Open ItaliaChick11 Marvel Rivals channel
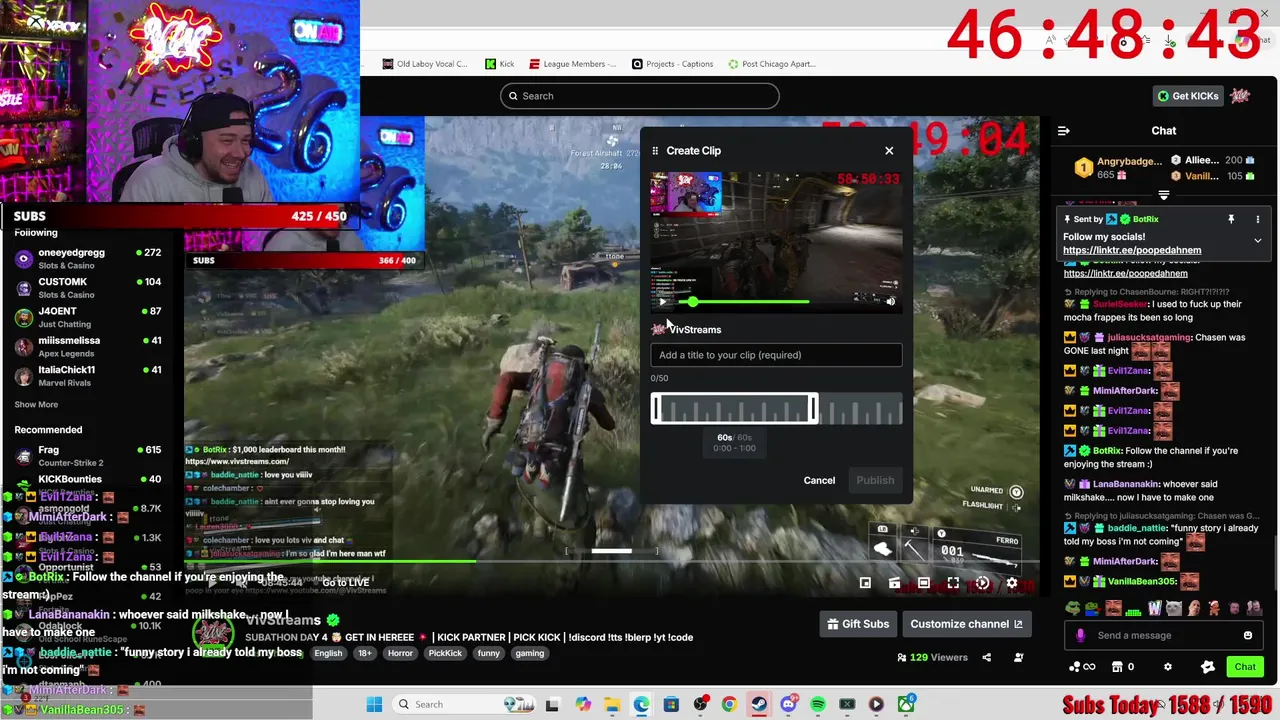The width and height of the screenshot is (1280, 720). (x=88, y=376)
